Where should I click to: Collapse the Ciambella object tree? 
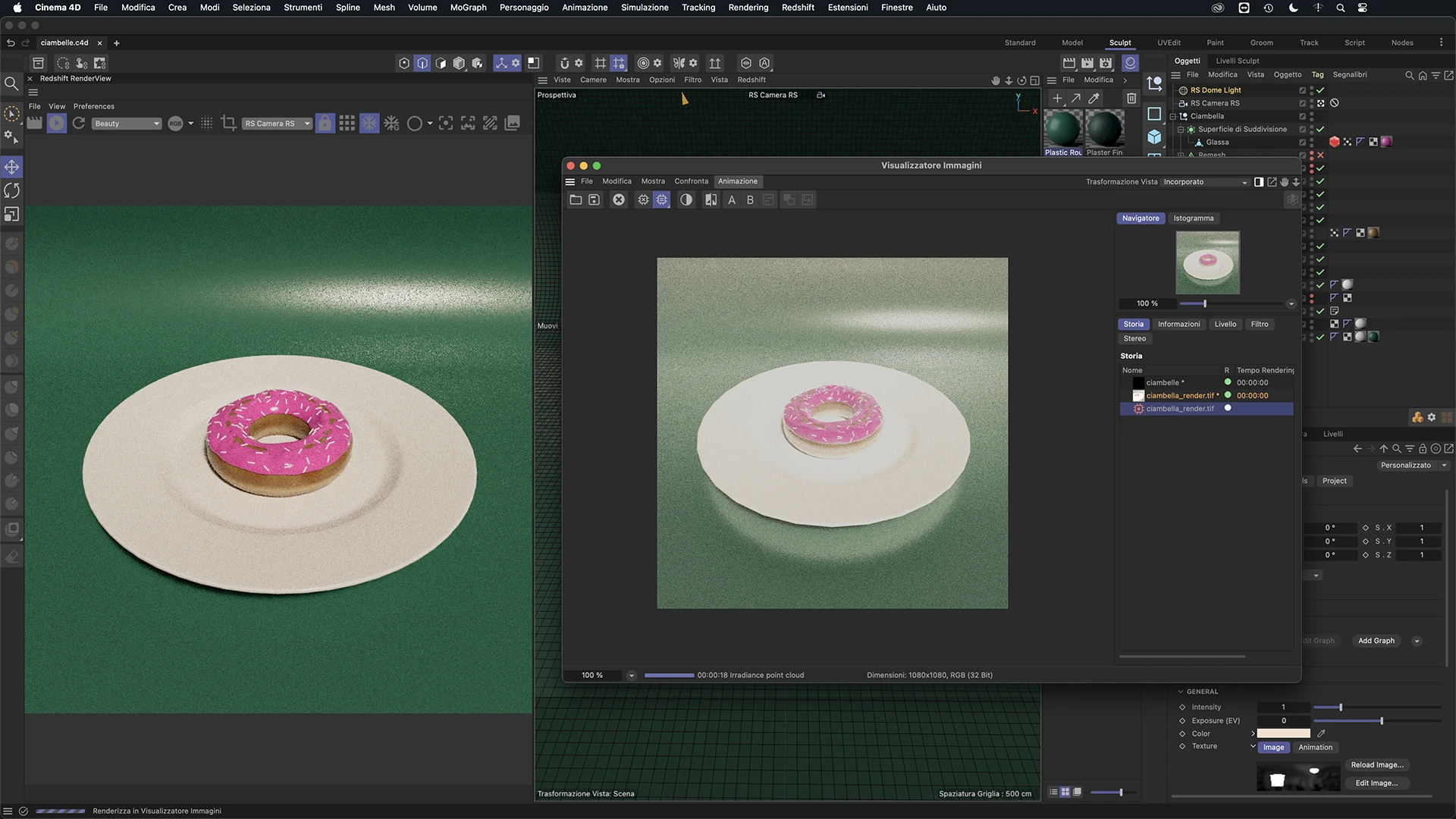(x=1173, y=116)
